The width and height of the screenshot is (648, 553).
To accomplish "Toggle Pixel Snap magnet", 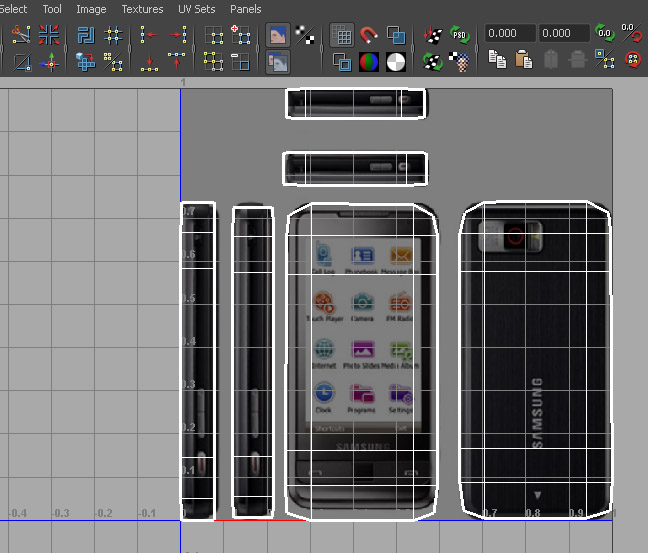I will (x=369, y=35).
